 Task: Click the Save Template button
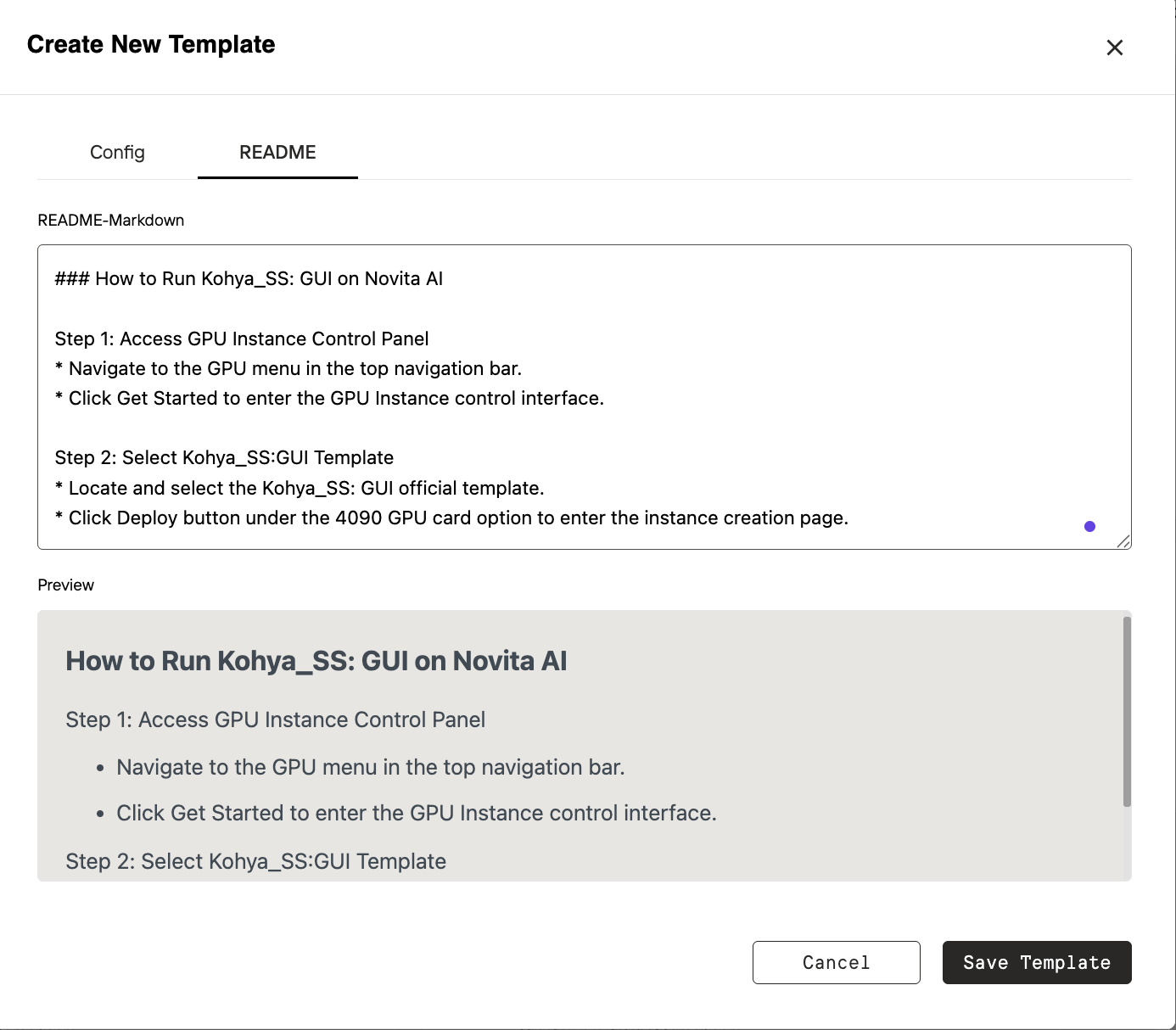tap(1036, 962)
